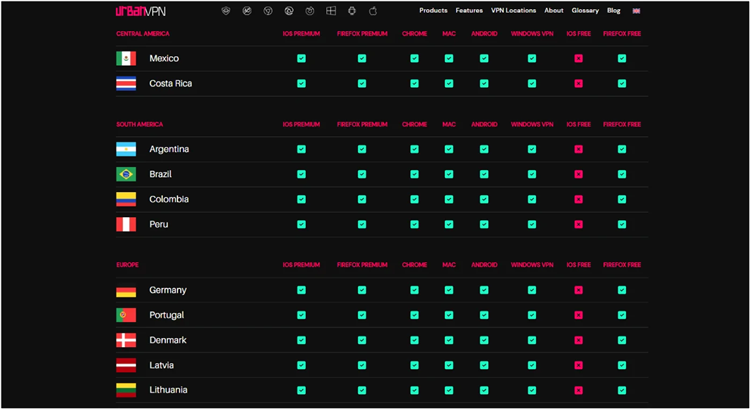This screenshot has width=750, height=409.
Task: Click the Argentina flag icon
Action: point(126,149)
